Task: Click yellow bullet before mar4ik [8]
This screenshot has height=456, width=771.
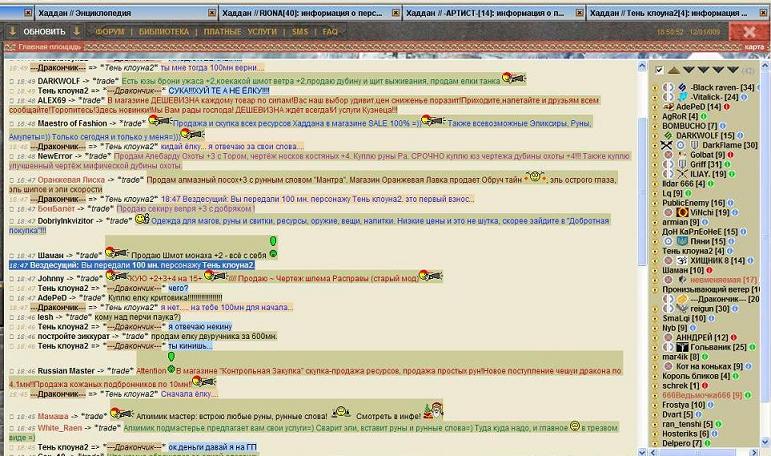Action: click(655, 357)
